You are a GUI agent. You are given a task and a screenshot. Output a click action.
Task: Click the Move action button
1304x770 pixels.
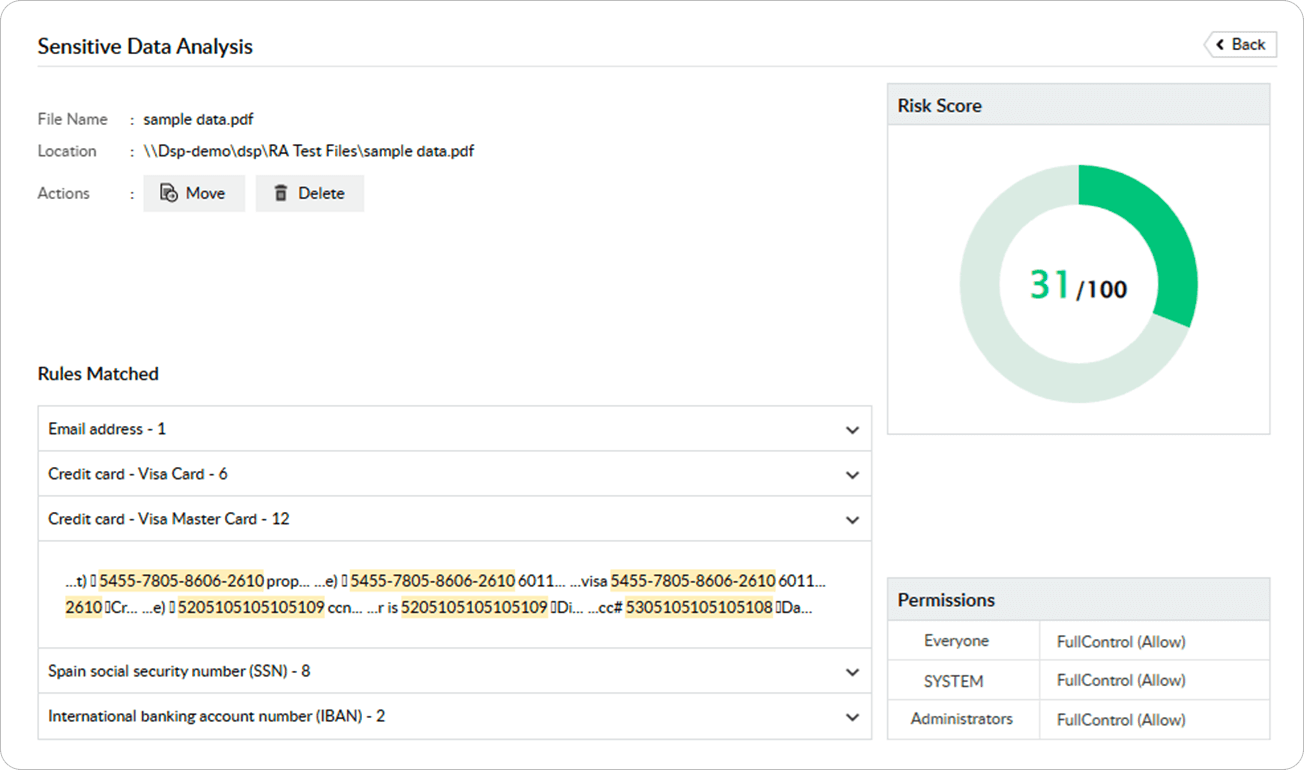[194, 192]
